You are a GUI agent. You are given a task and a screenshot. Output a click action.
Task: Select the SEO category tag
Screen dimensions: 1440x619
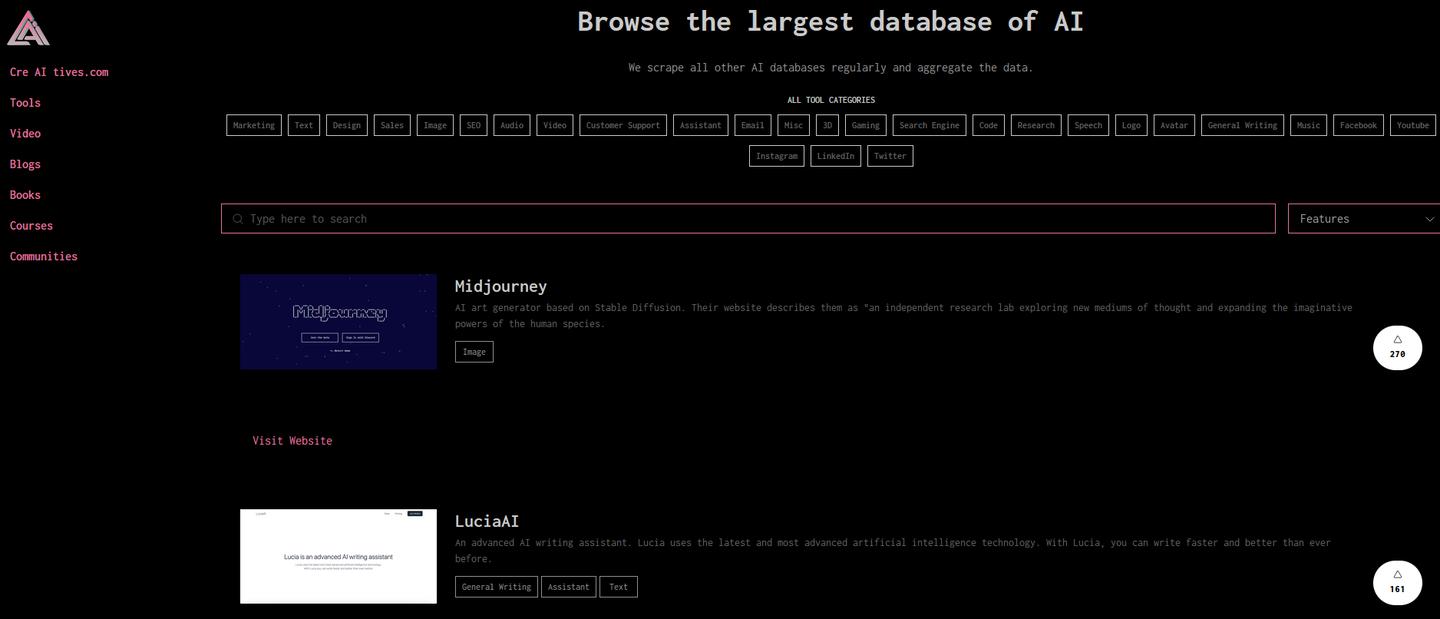click(474, 125)
